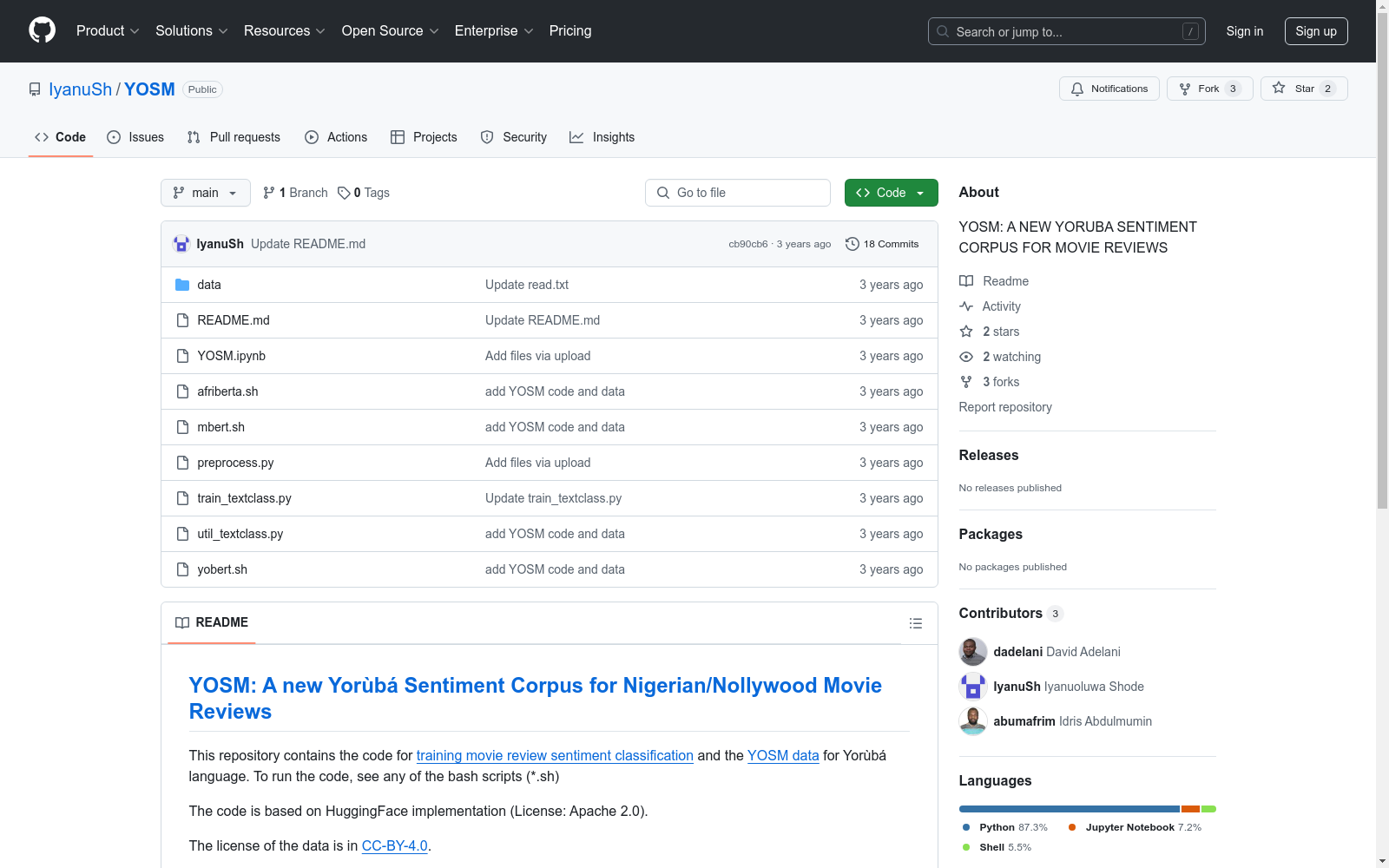Open the Pricing page
The height and width of the screenshot is (868, 1389).
click(x=570, y=31)
